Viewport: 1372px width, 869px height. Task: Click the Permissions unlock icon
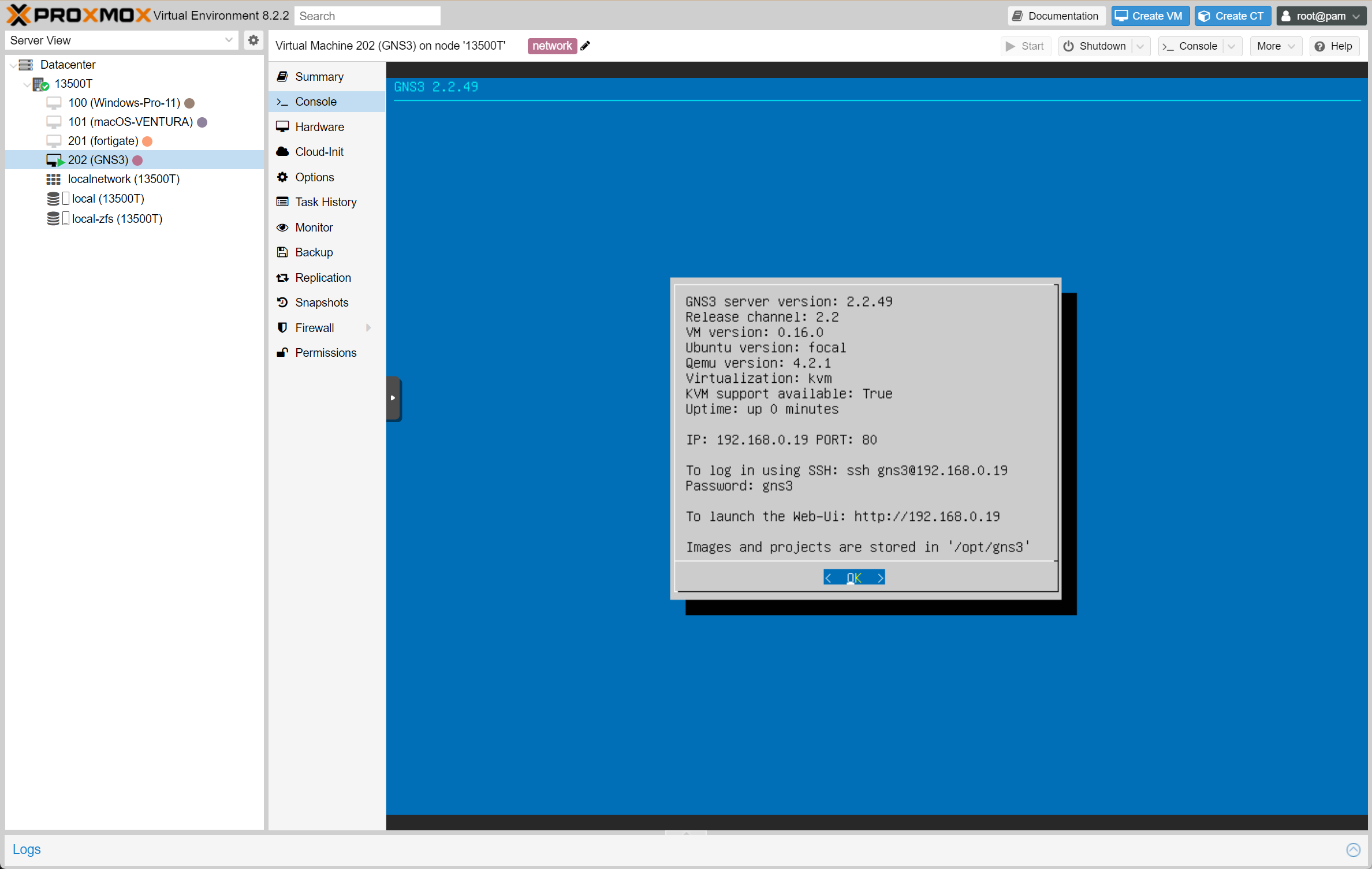(282, 353)
